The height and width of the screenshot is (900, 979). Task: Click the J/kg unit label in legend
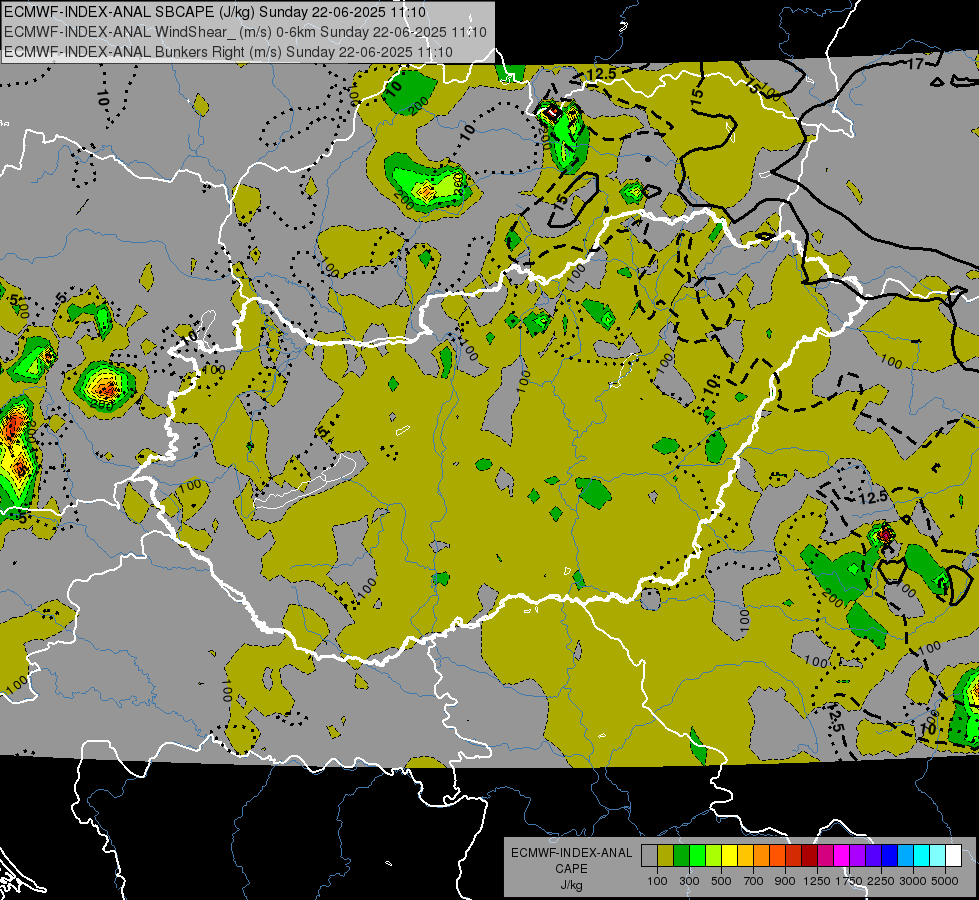572,886
